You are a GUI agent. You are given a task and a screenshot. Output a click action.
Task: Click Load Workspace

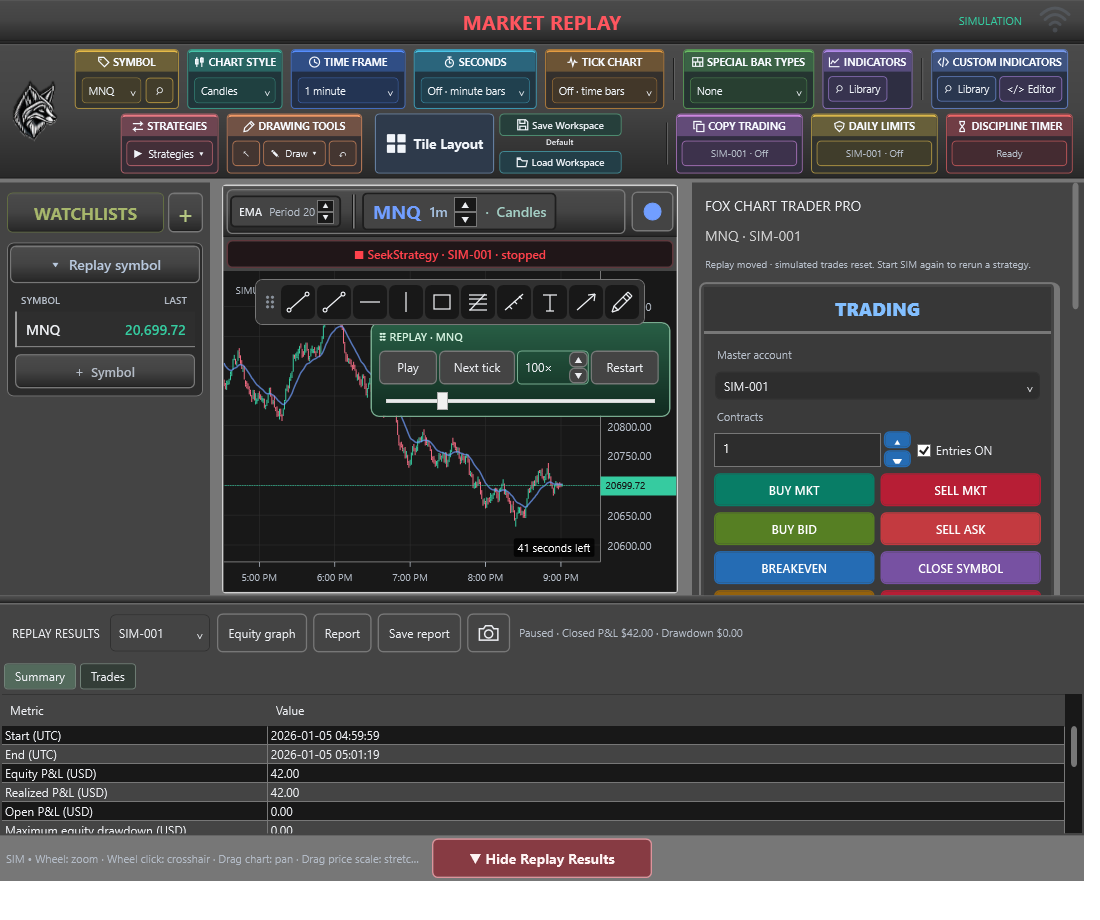[x=561, y=162]
